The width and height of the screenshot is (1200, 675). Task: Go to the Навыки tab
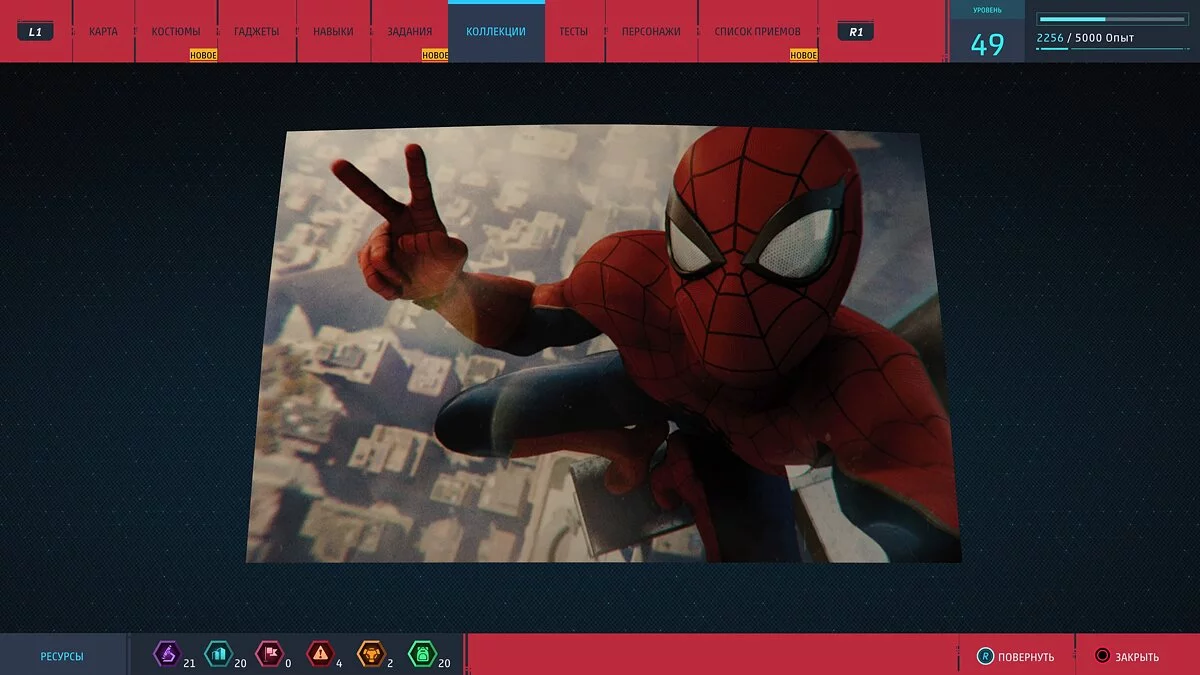coord(333,32)
